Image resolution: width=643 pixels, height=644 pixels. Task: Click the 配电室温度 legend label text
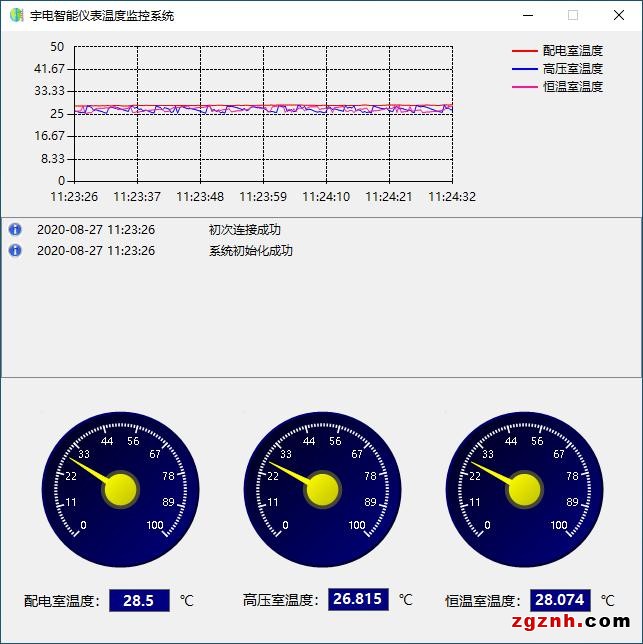(572, 51)
